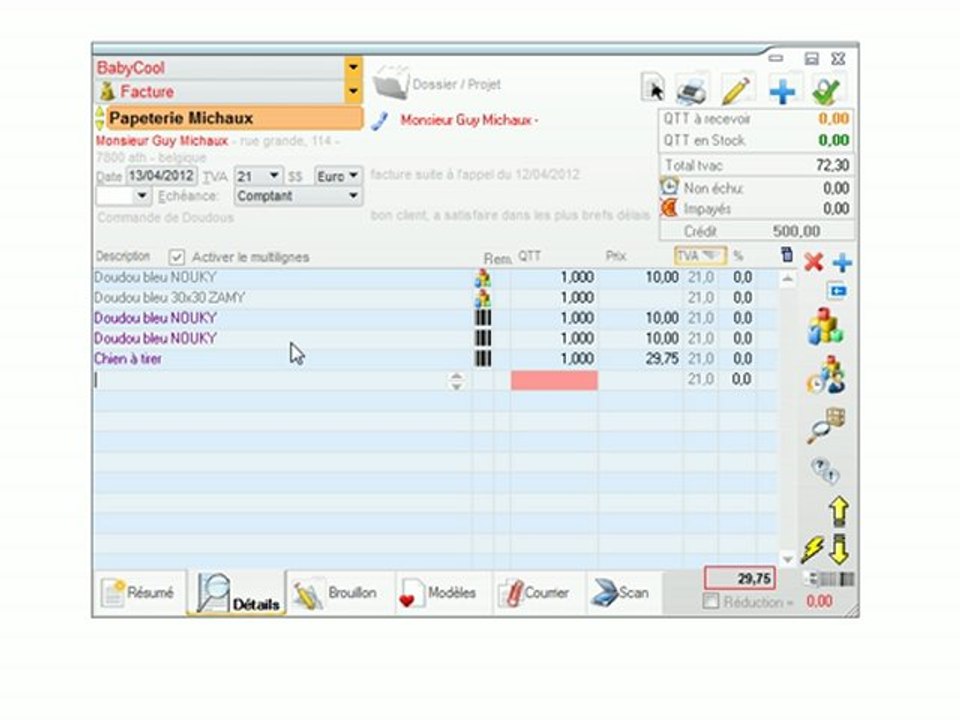Click the client name up/down arrows
960x720 pixels.
click(100, 118)
